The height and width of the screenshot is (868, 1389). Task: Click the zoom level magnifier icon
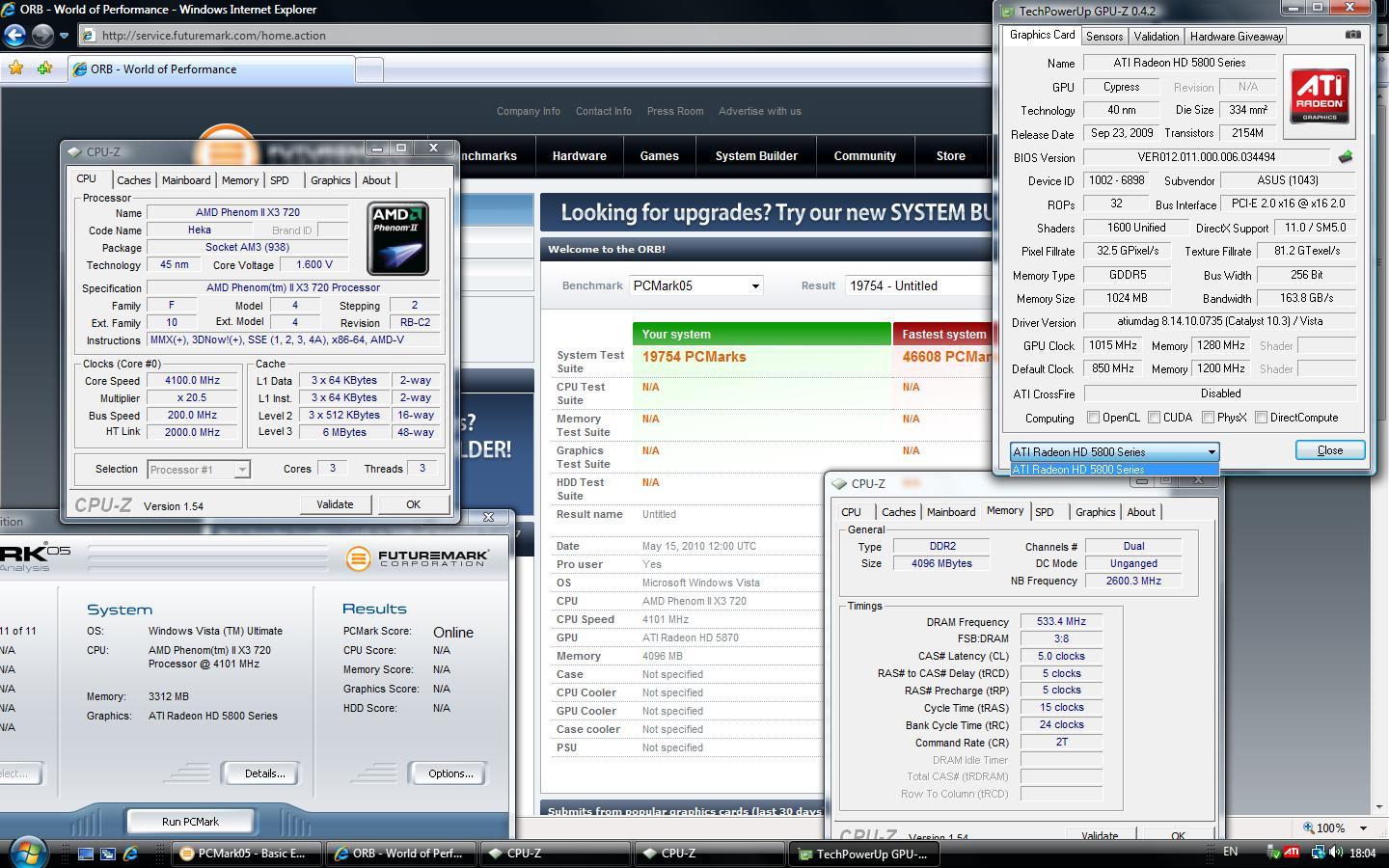1309,827
